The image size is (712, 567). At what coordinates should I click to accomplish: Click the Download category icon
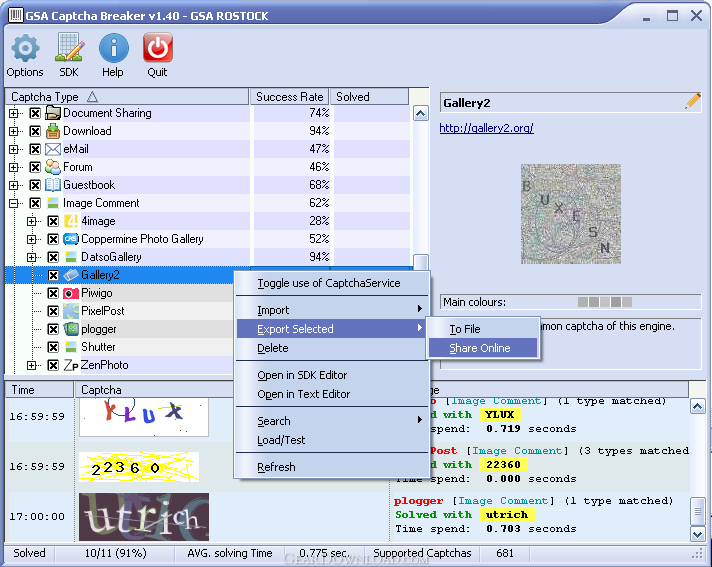[x=53, y=131]
